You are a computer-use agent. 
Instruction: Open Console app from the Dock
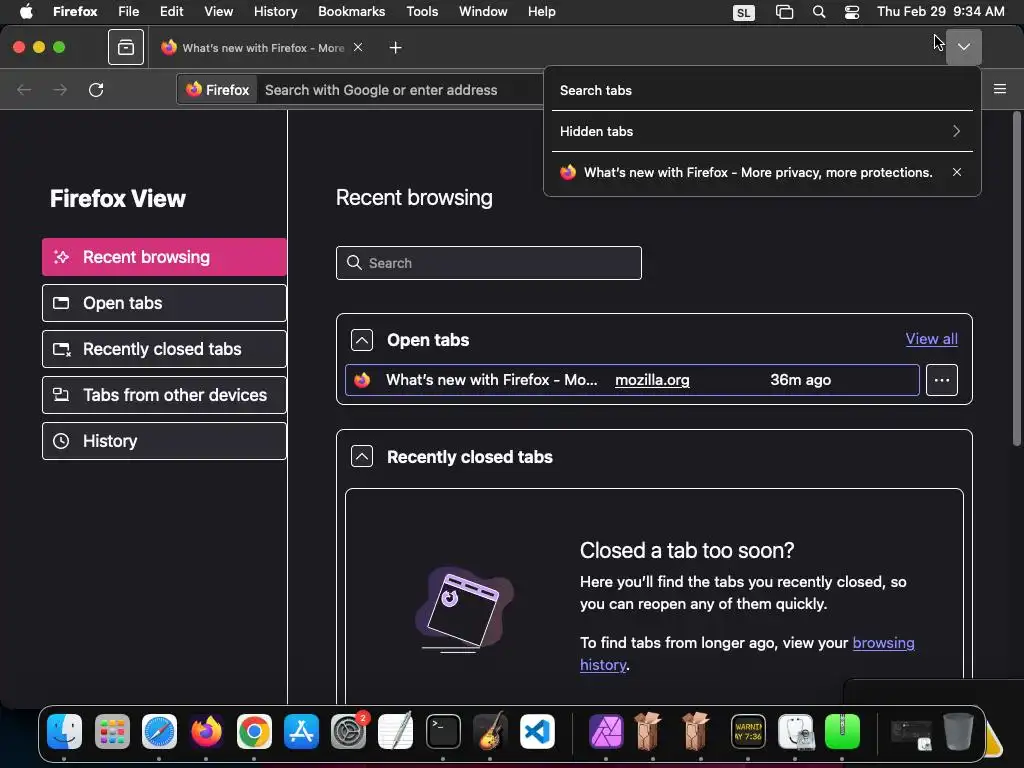(748, 731)
